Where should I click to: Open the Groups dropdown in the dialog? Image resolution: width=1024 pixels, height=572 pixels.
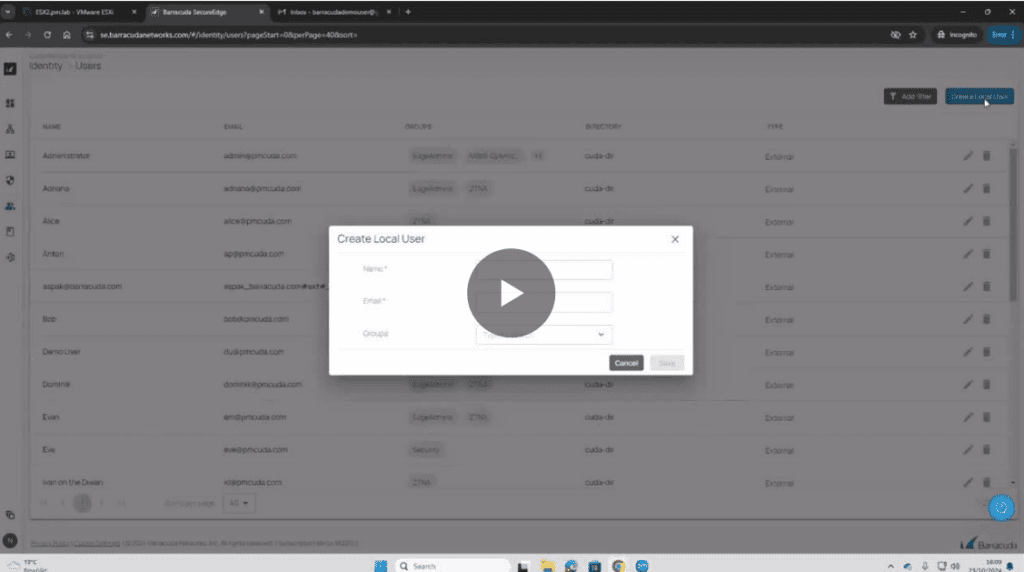pos(600,335)
